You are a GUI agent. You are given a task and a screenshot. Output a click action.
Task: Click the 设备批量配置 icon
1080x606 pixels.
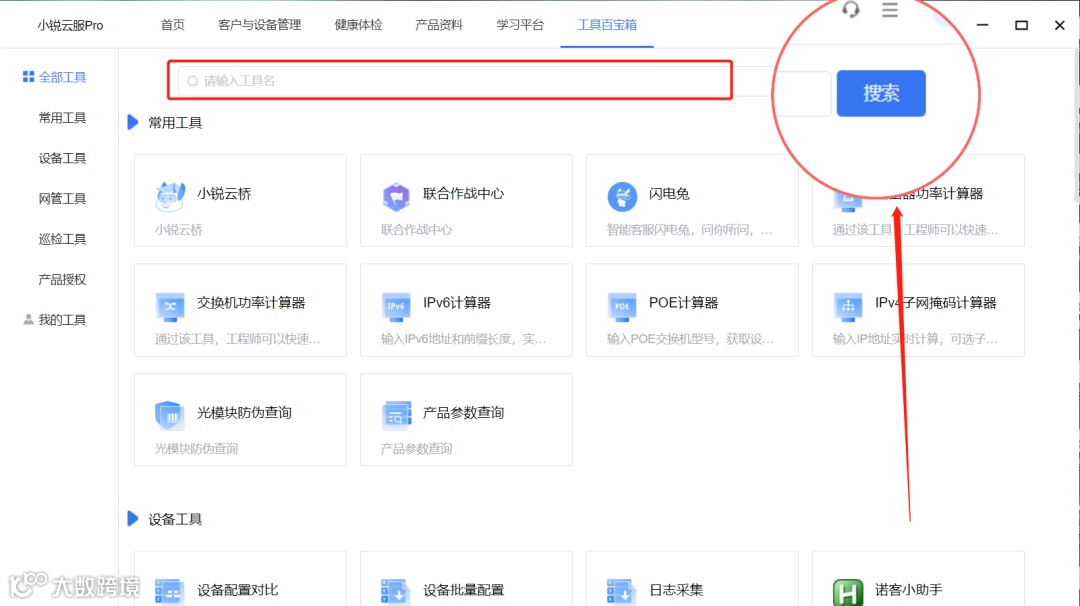[x=396, y=592]
